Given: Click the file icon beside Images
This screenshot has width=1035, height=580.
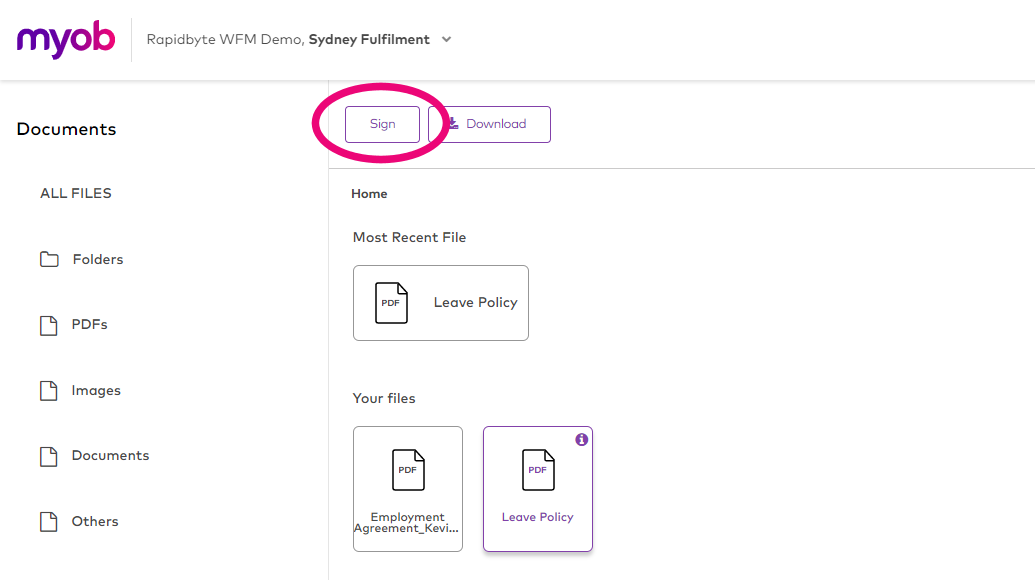Looking at the screenshot, I should point(48,391).
